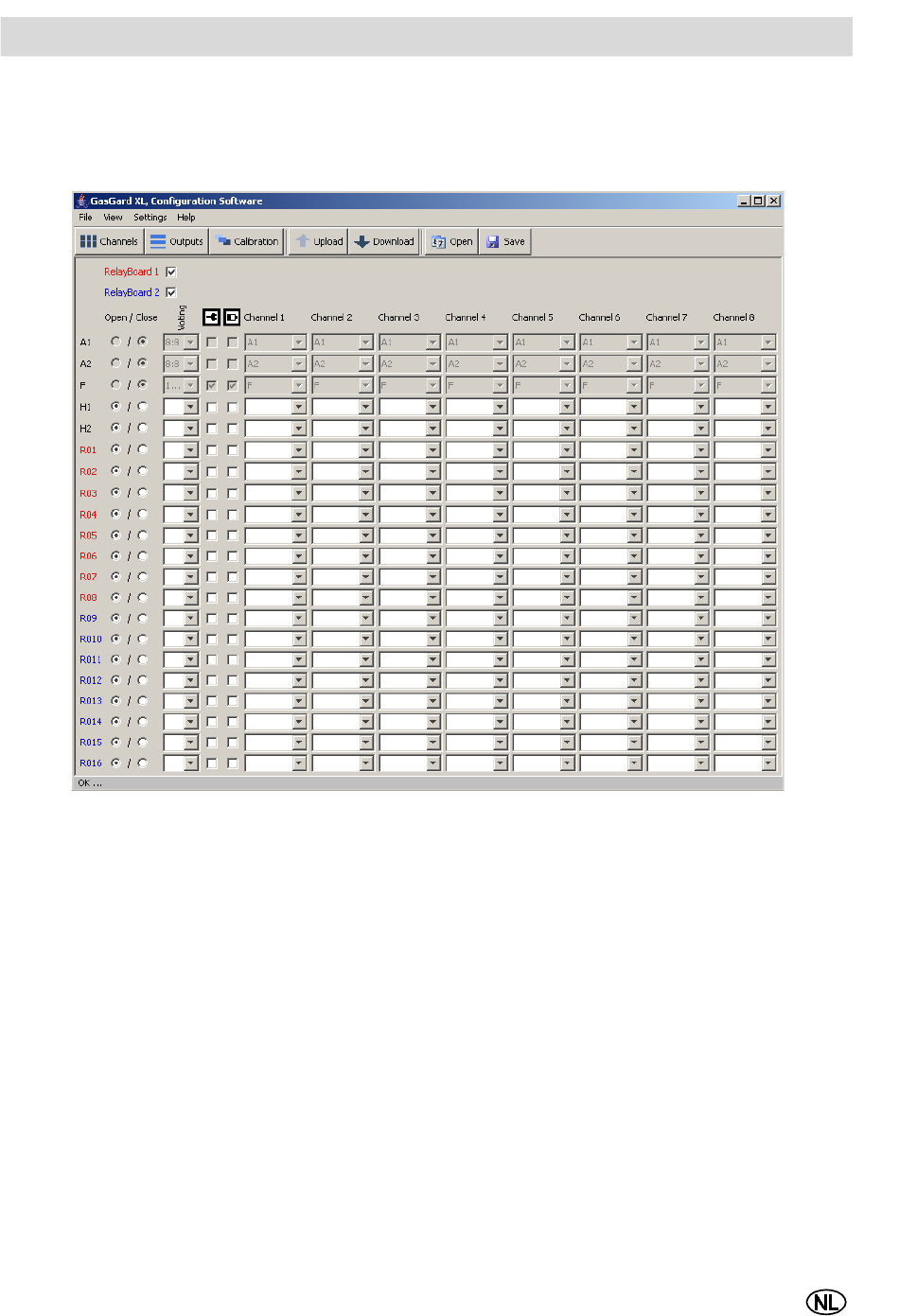Expand the Voting dropdown in row R04
The width and height of the screenshot is (899, 1316).
pyautogui.click(x=190, y=515)
